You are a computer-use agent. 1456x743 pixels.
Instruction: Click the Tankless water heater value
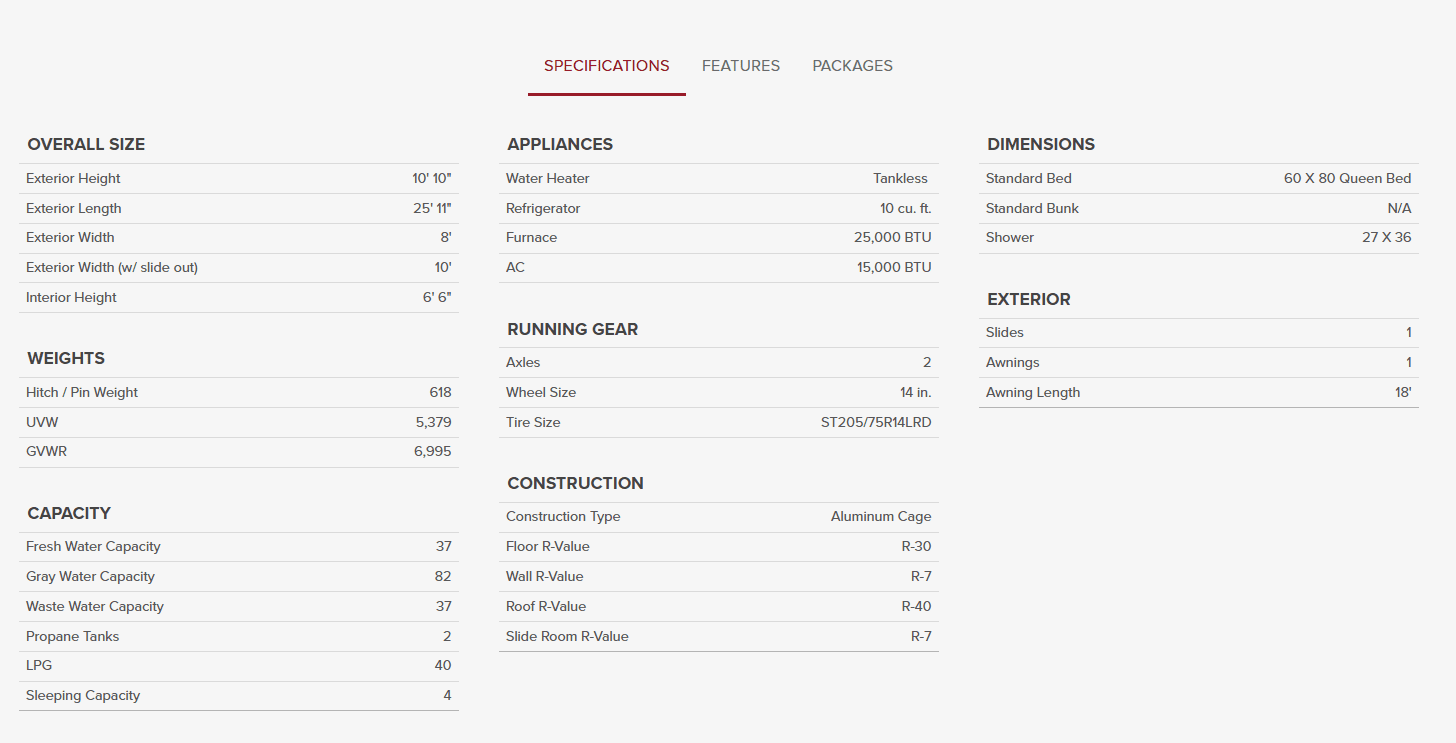pos(900,178)
